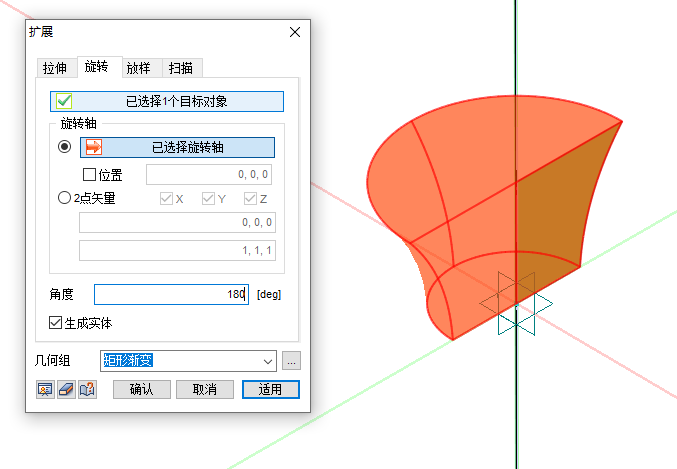677x469 pixels.
Task: Click the green checkmark target icon
Action: 64,101
